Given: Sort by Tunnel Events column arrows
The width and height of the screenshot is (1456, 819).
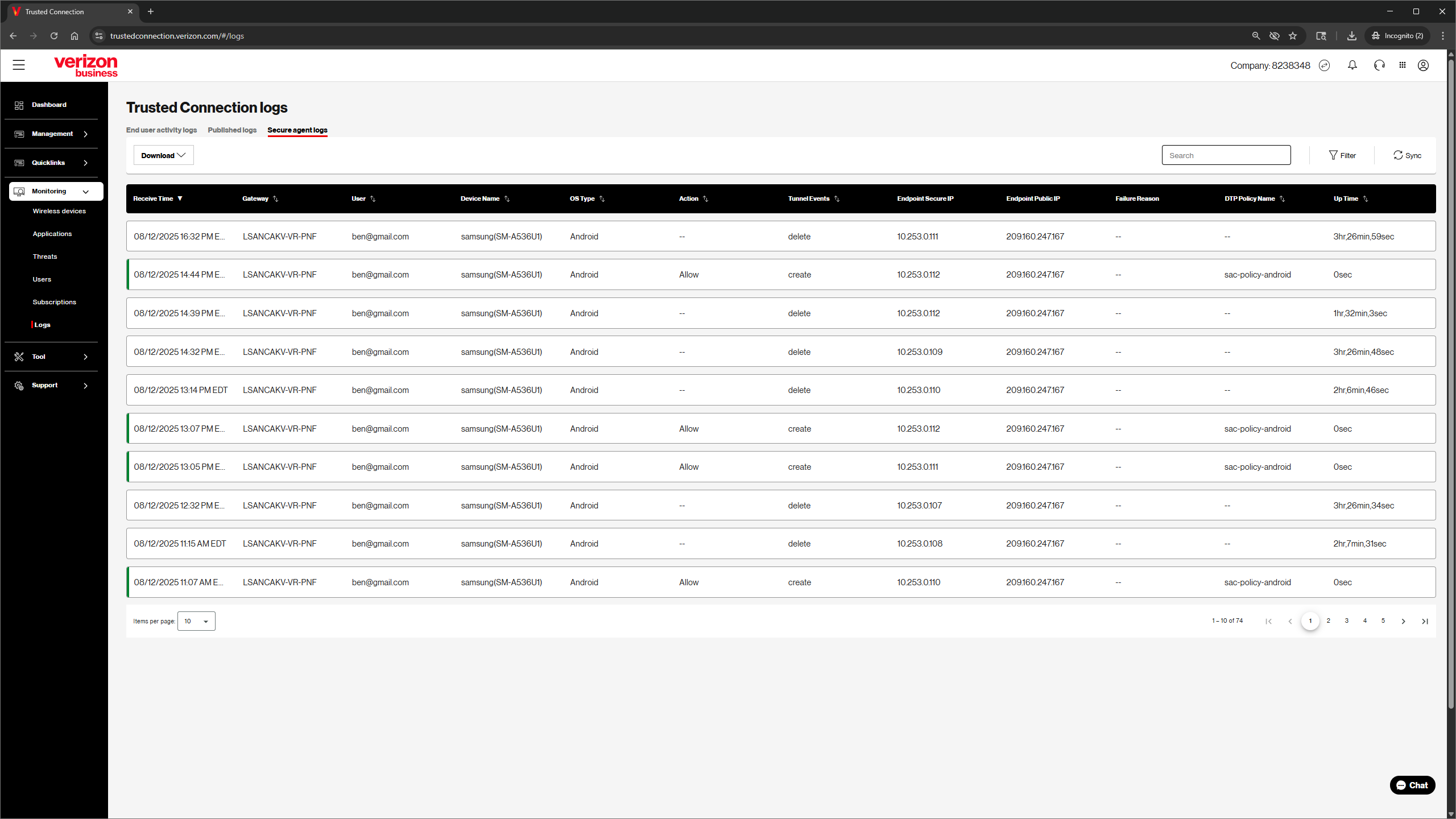Looking at the screenshot, I should tap(837, 199).
